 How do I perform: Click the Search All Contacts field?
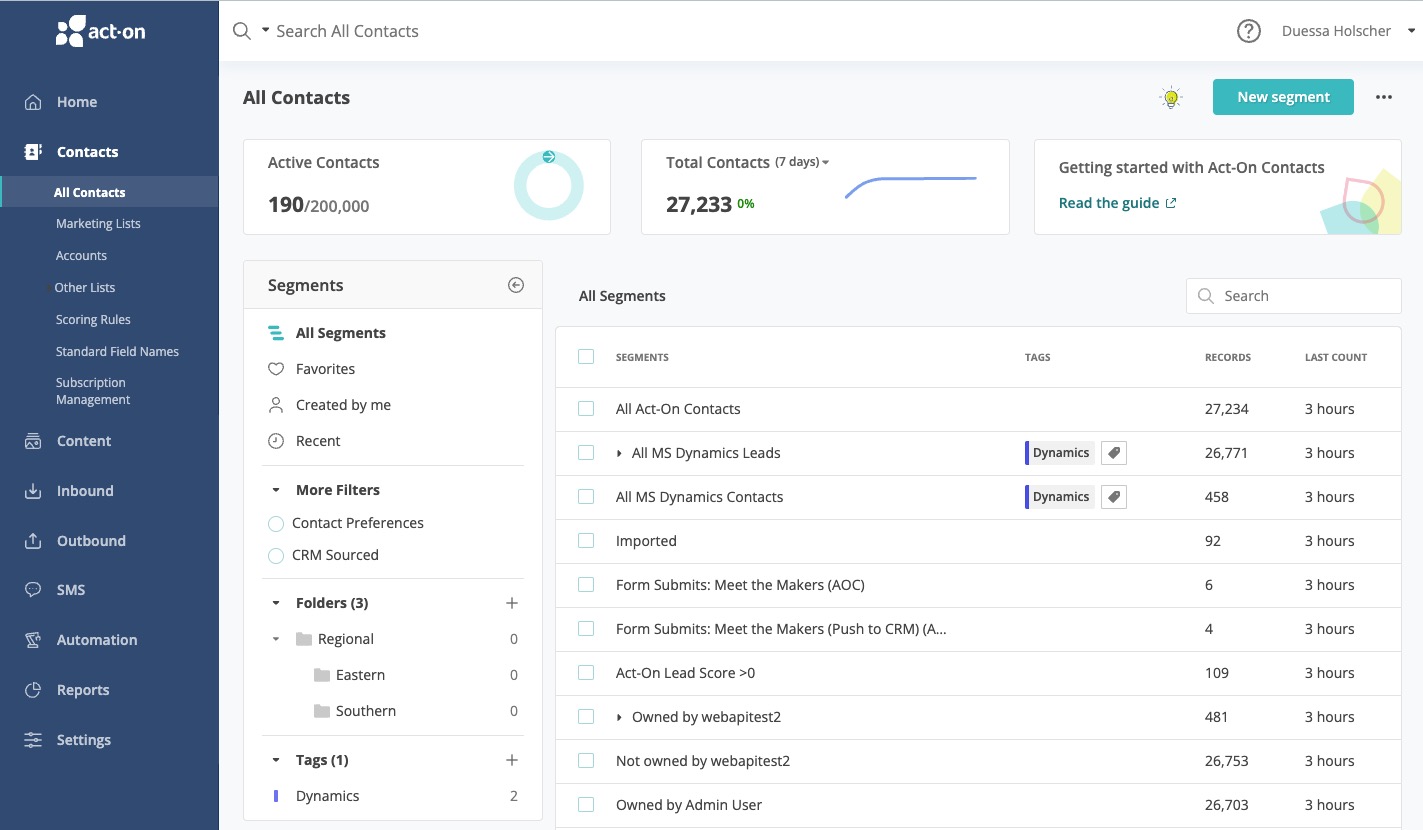click(347, 31)
